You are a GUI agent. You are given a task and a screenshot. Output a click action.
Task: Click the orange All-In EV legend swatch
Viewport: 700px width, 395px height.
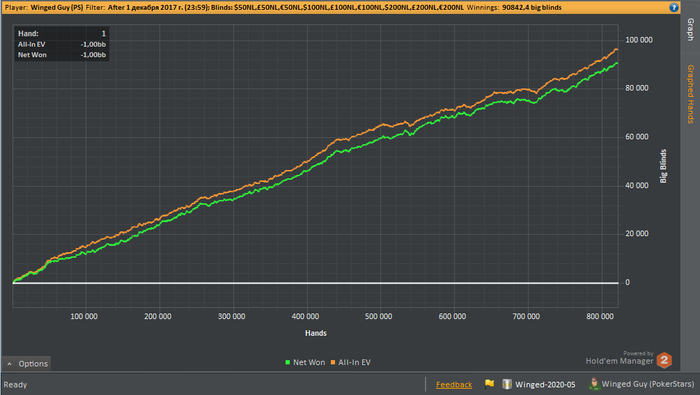coord(333,362)
